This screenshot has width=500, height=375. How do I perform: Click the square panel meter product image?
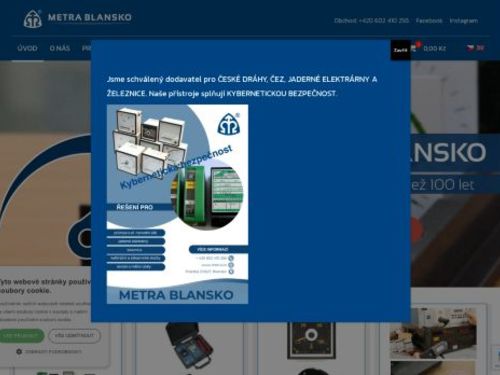(311, 340)
